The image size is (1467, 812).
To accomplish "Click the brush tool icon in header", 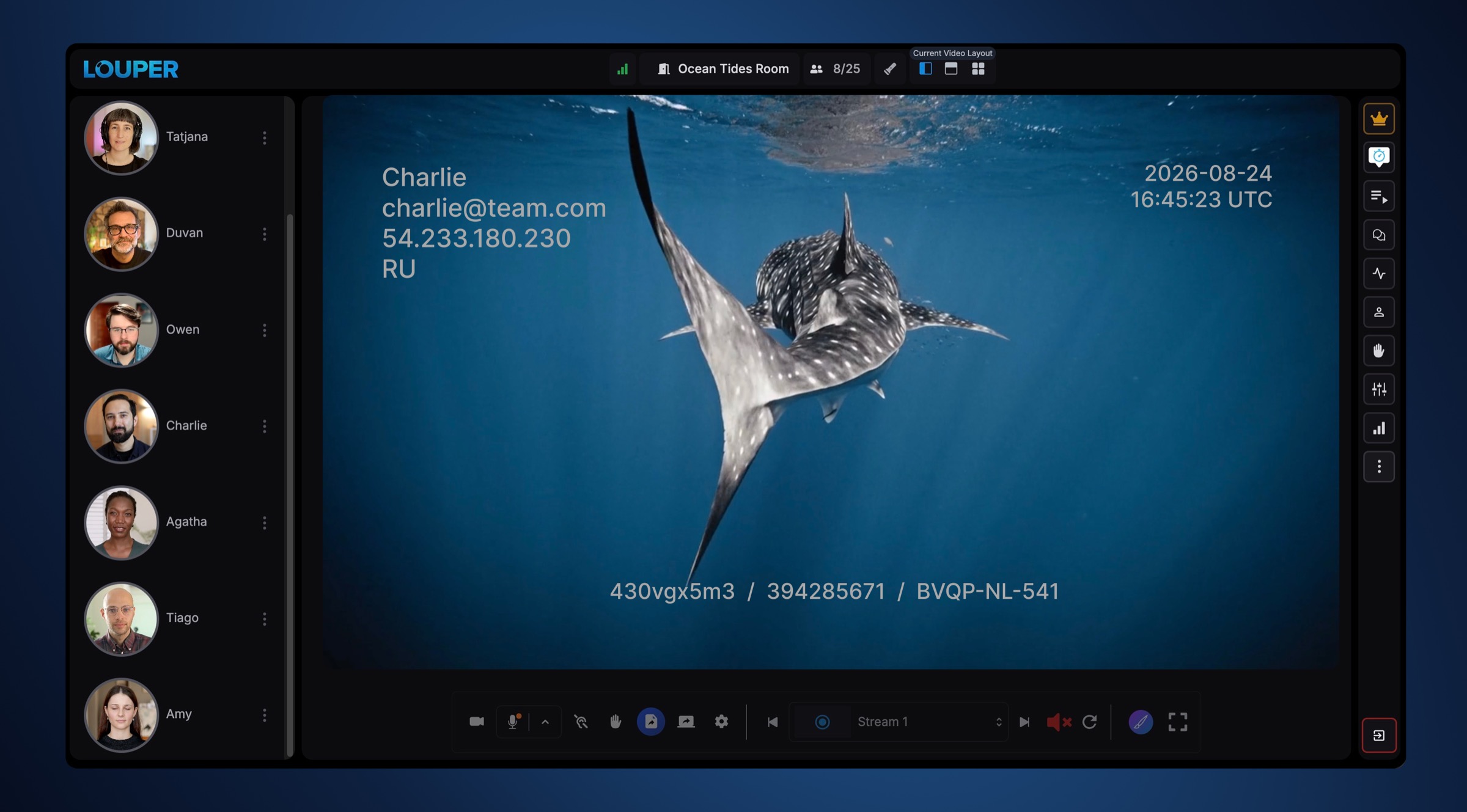I will point(890,69).
